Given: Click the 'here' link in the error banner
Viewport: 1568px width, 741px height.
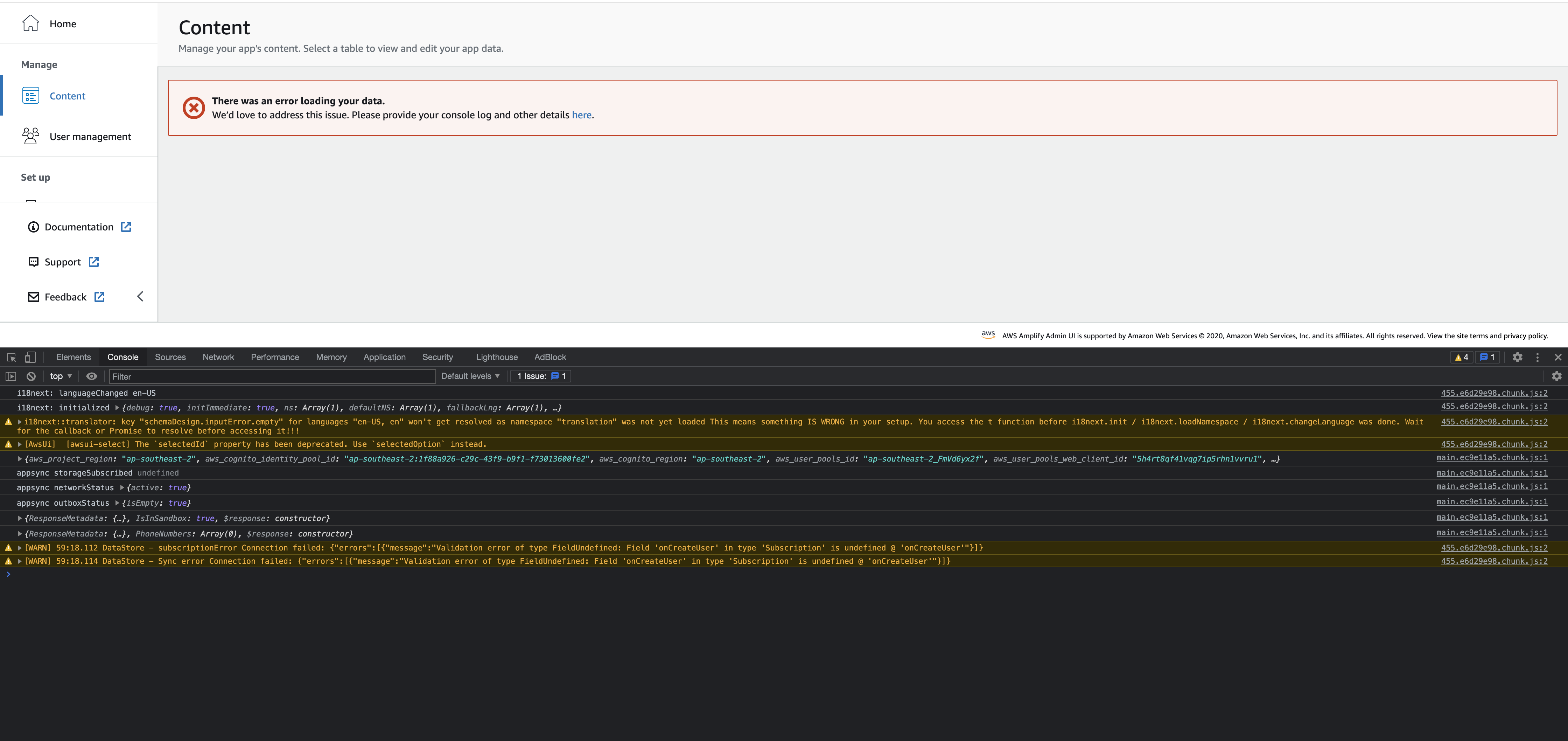Looking at the screenshot, I should [581, 115].
